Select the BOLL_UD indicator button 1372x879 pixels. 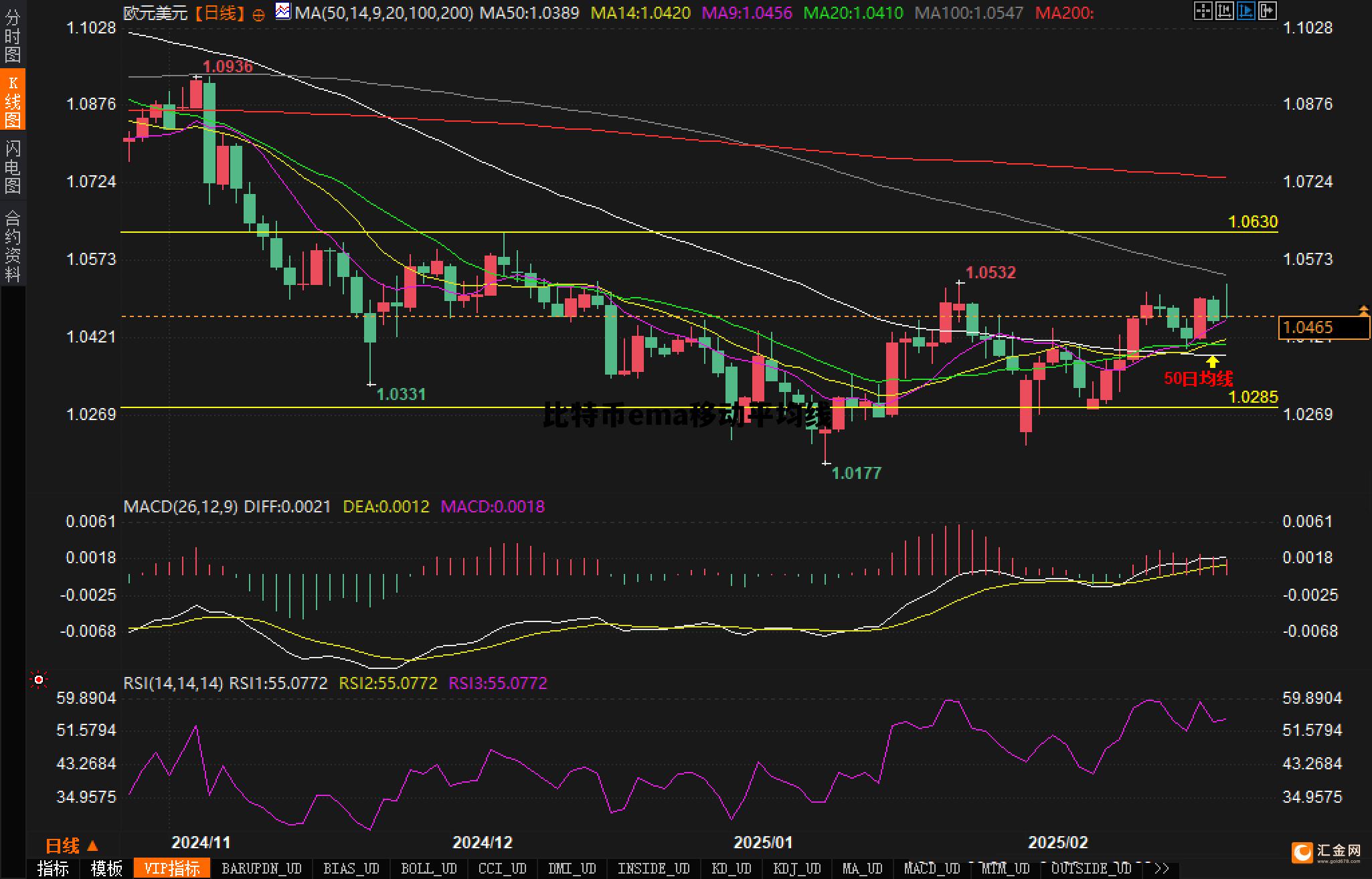coord(428,868)
